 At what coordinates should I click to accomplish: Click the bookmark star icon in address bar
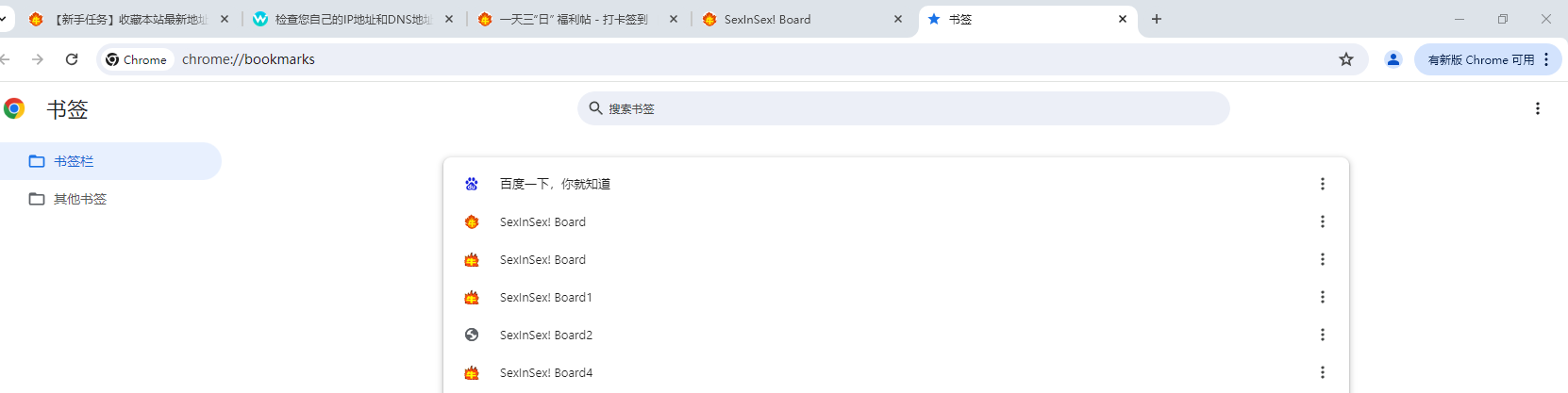point(1346,59)
